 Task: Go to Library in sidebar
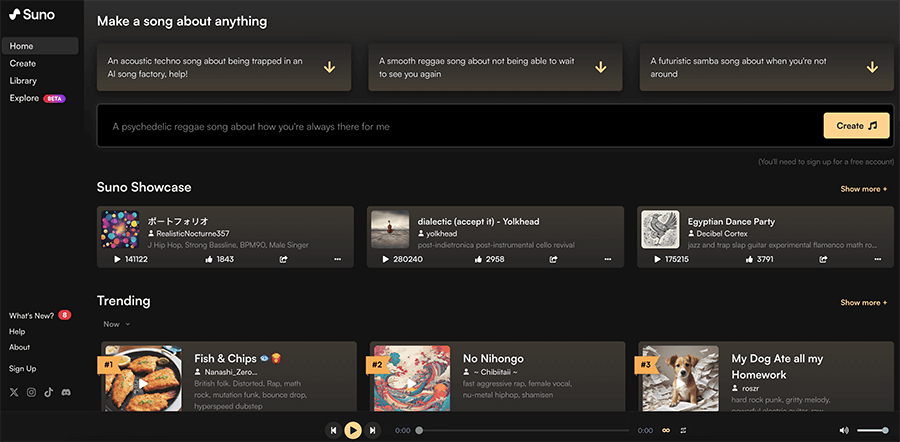click(23, 81)
